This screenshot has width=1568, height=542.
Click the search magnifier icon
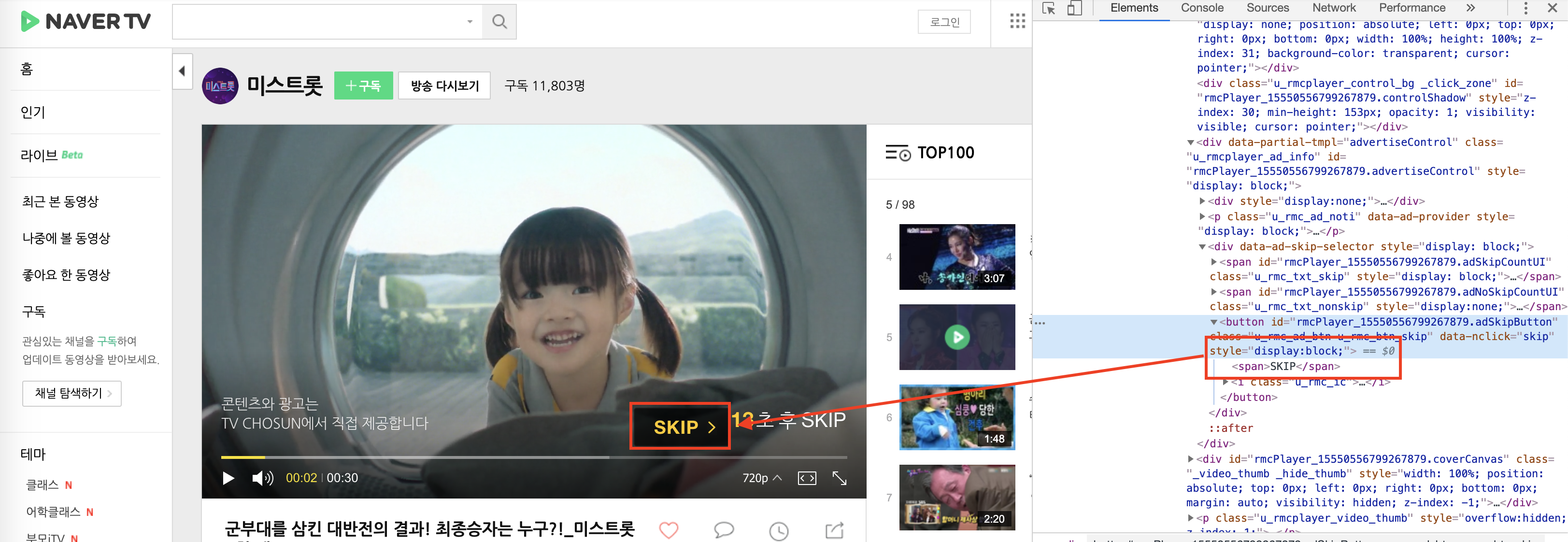[x=499, y=22]
